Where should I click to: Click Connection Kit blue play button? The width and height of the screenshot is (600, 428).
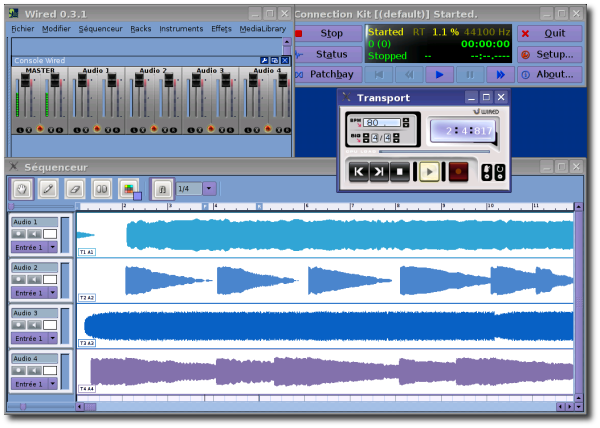(x=439, y=75)
